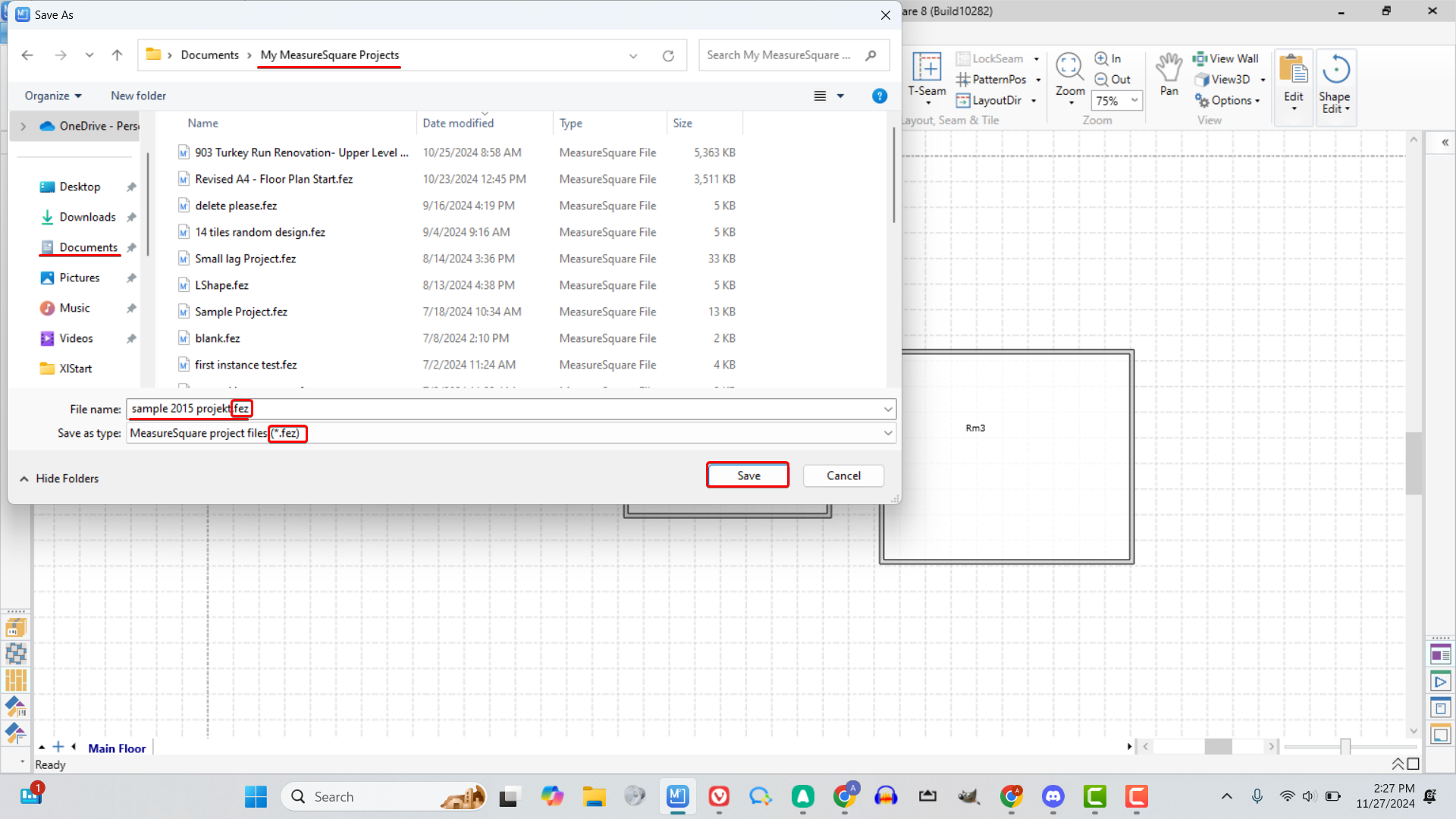The height and width of the screenshot is (819, 1456).
Task: Click the zoom slider at bottom right
Action: coord(1345,747)
